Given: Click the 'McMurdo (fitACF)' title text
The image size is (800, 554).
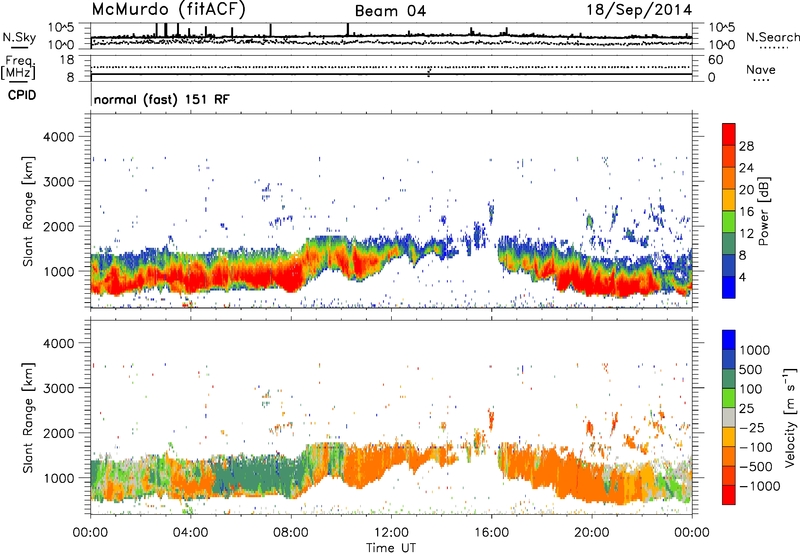Looking at the screenshot, I should 168,9.
